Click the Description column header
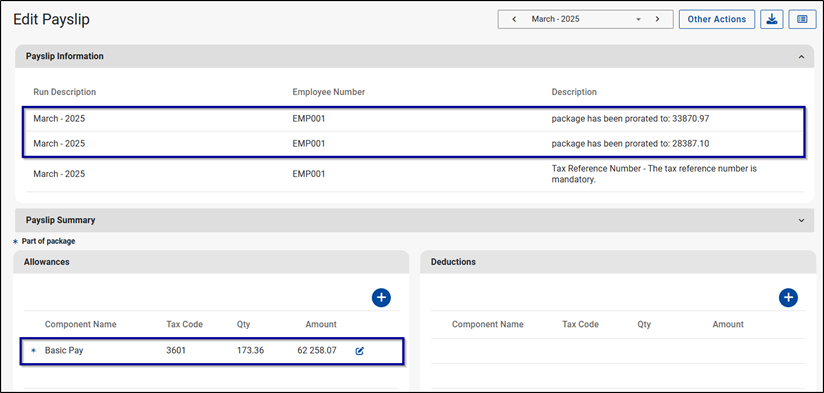 coord(574,92)
